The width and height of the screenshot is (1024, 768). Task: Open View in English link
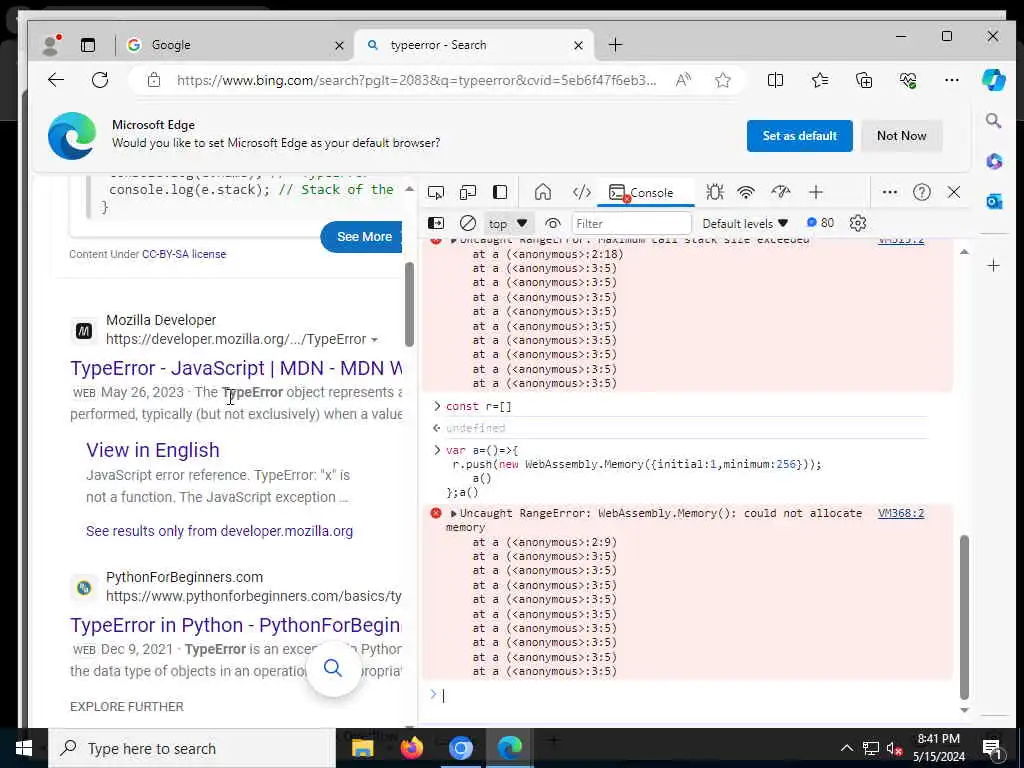point(153,450)
